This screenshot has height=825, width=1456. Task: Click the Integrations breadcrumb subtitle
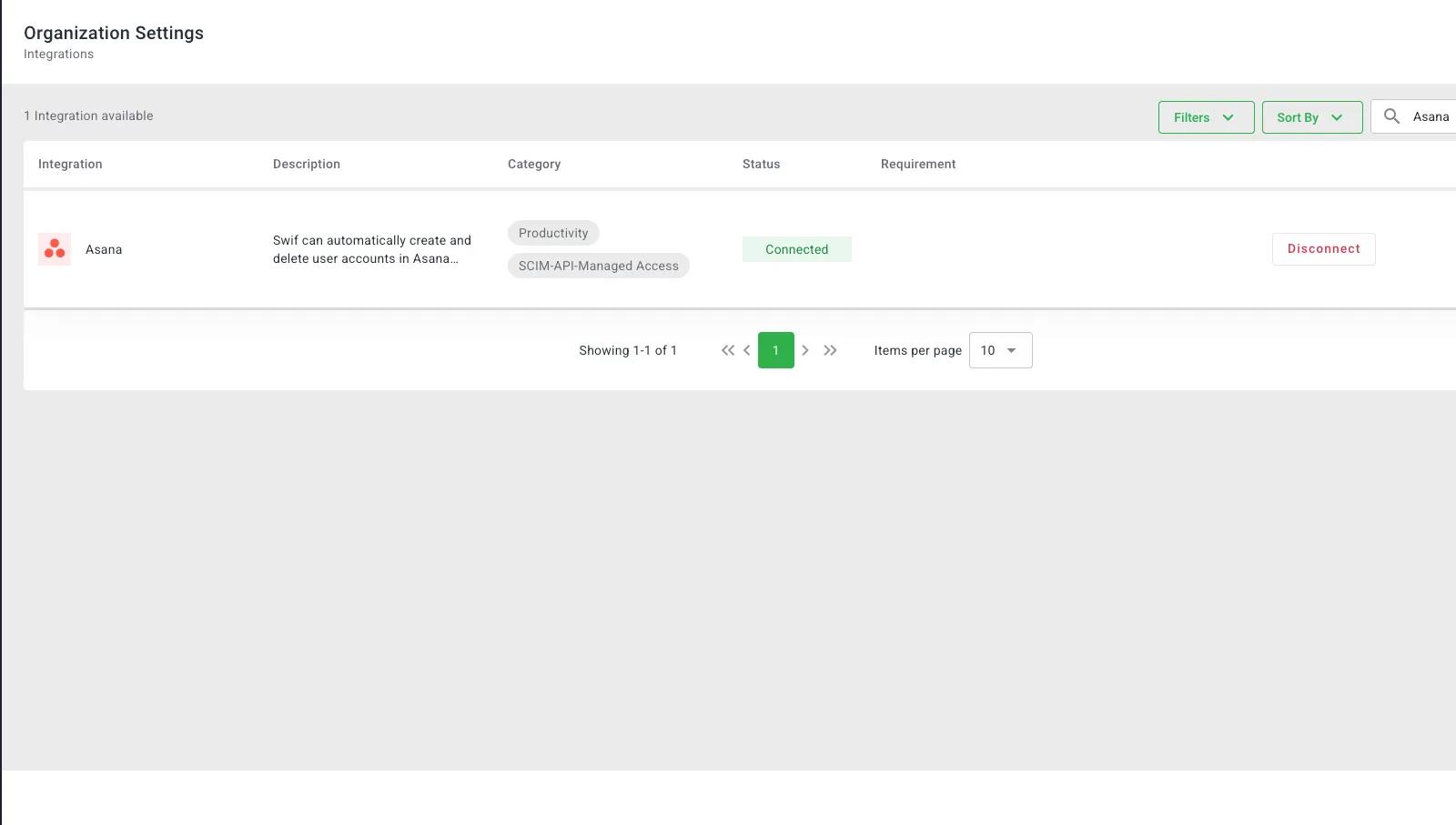point(58,55)
